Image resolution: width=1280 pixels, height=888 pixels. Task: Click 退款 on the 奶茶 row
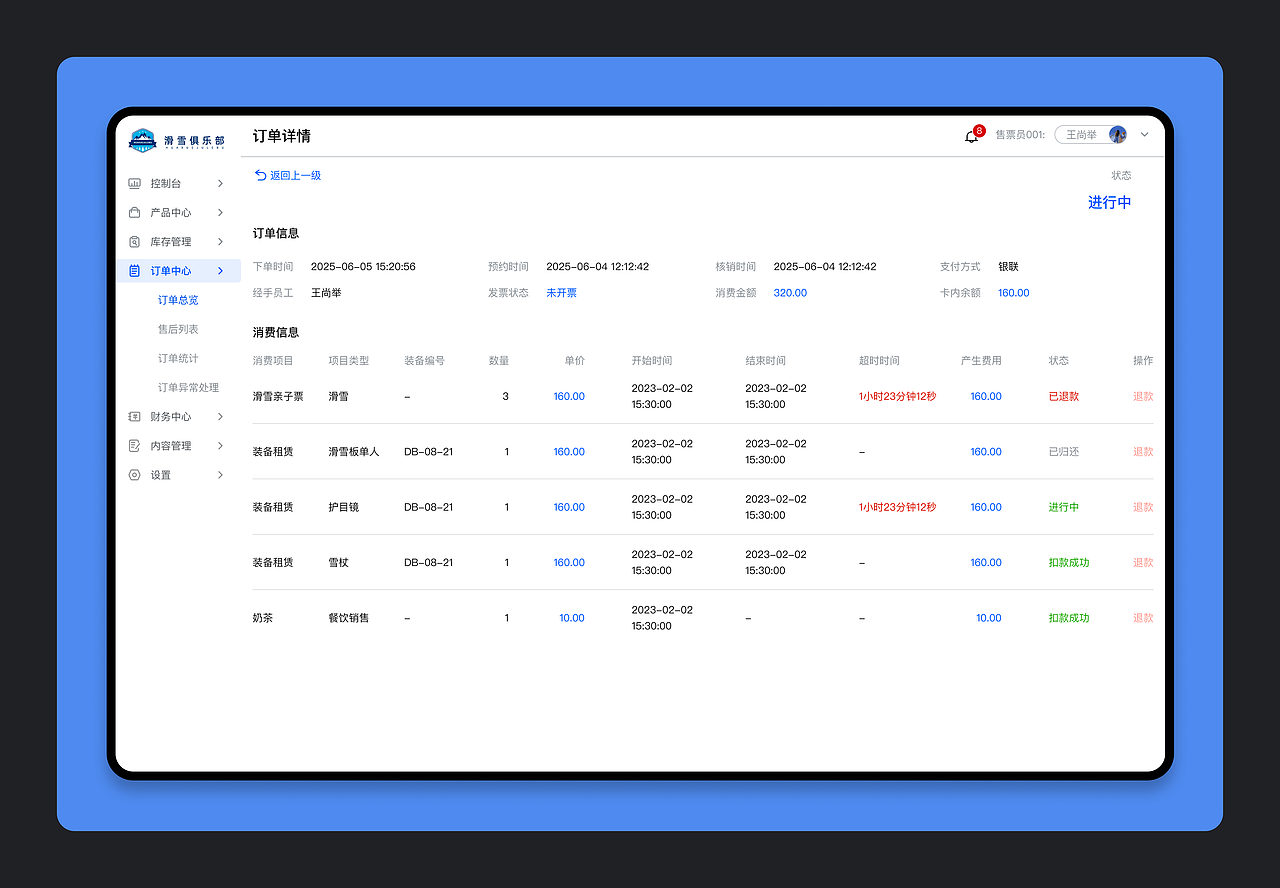(x=1142, y=618)
